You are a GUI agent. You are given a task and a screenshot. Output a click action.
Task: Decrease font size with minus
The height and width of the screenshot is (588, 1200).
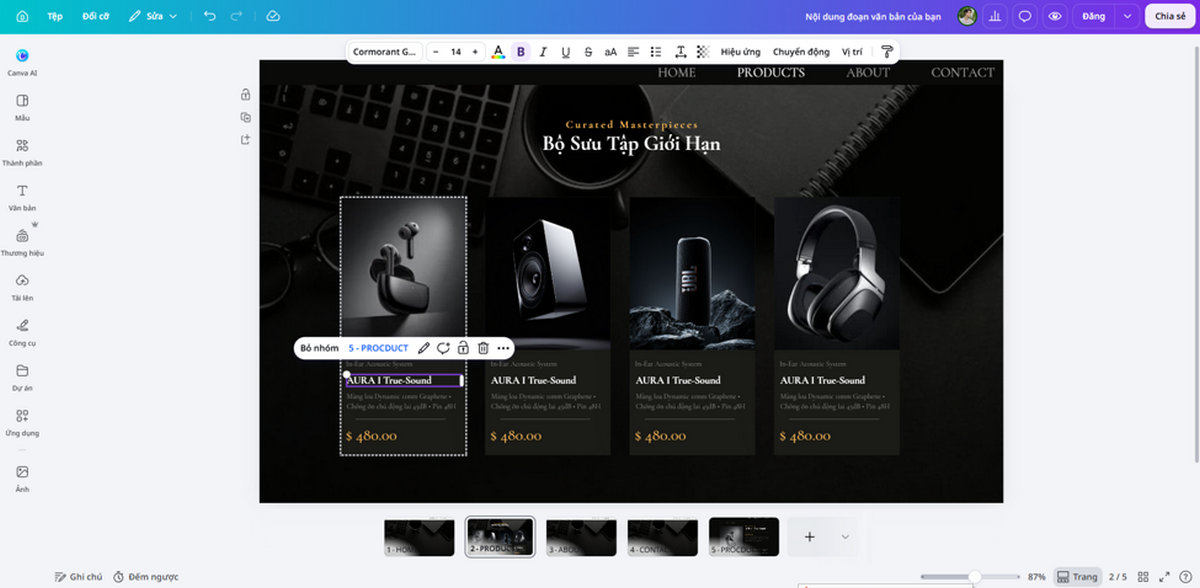[436, 52]
